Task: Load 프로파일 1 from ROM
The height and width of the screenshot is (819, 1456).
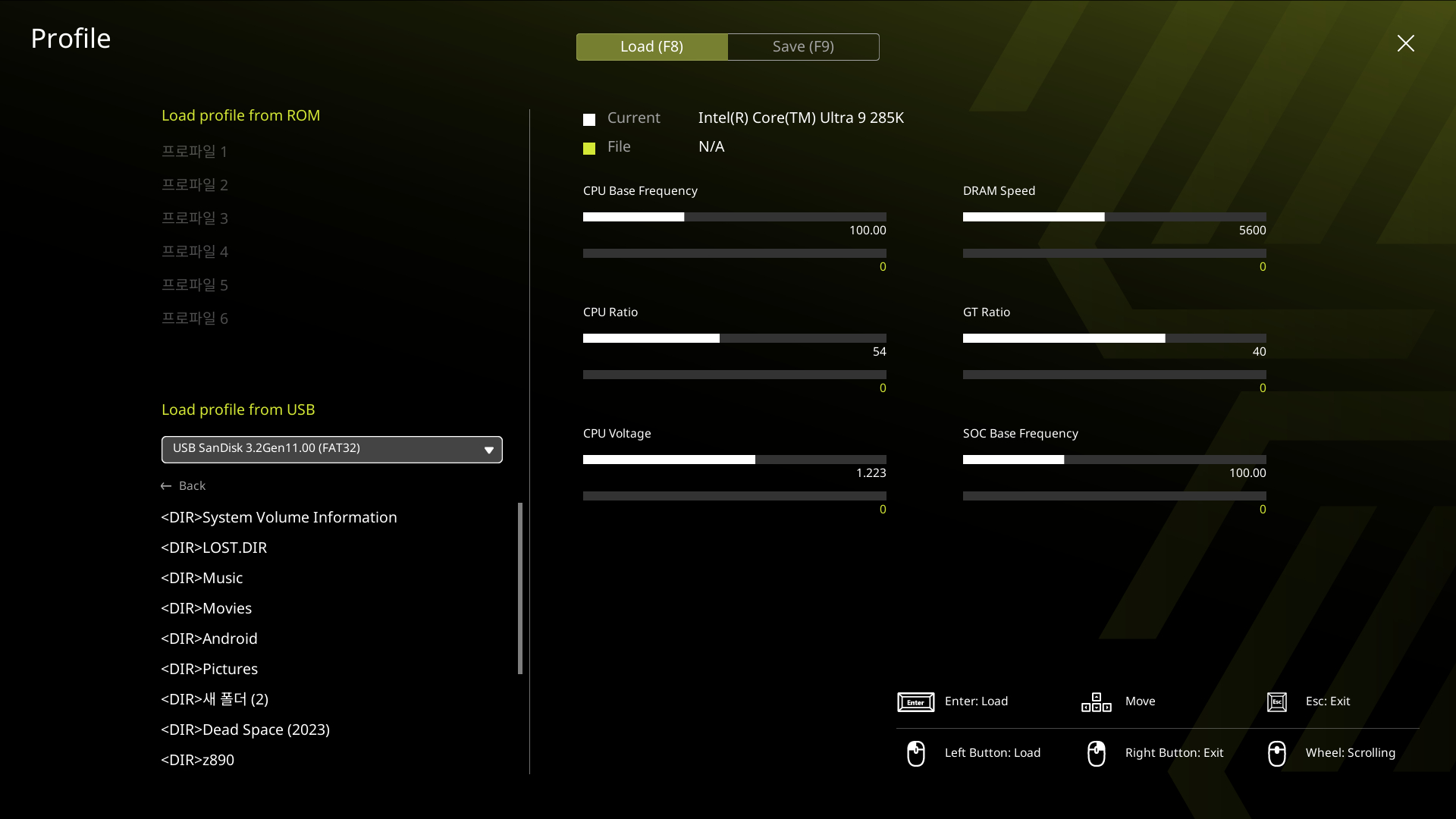Action: 194,152
